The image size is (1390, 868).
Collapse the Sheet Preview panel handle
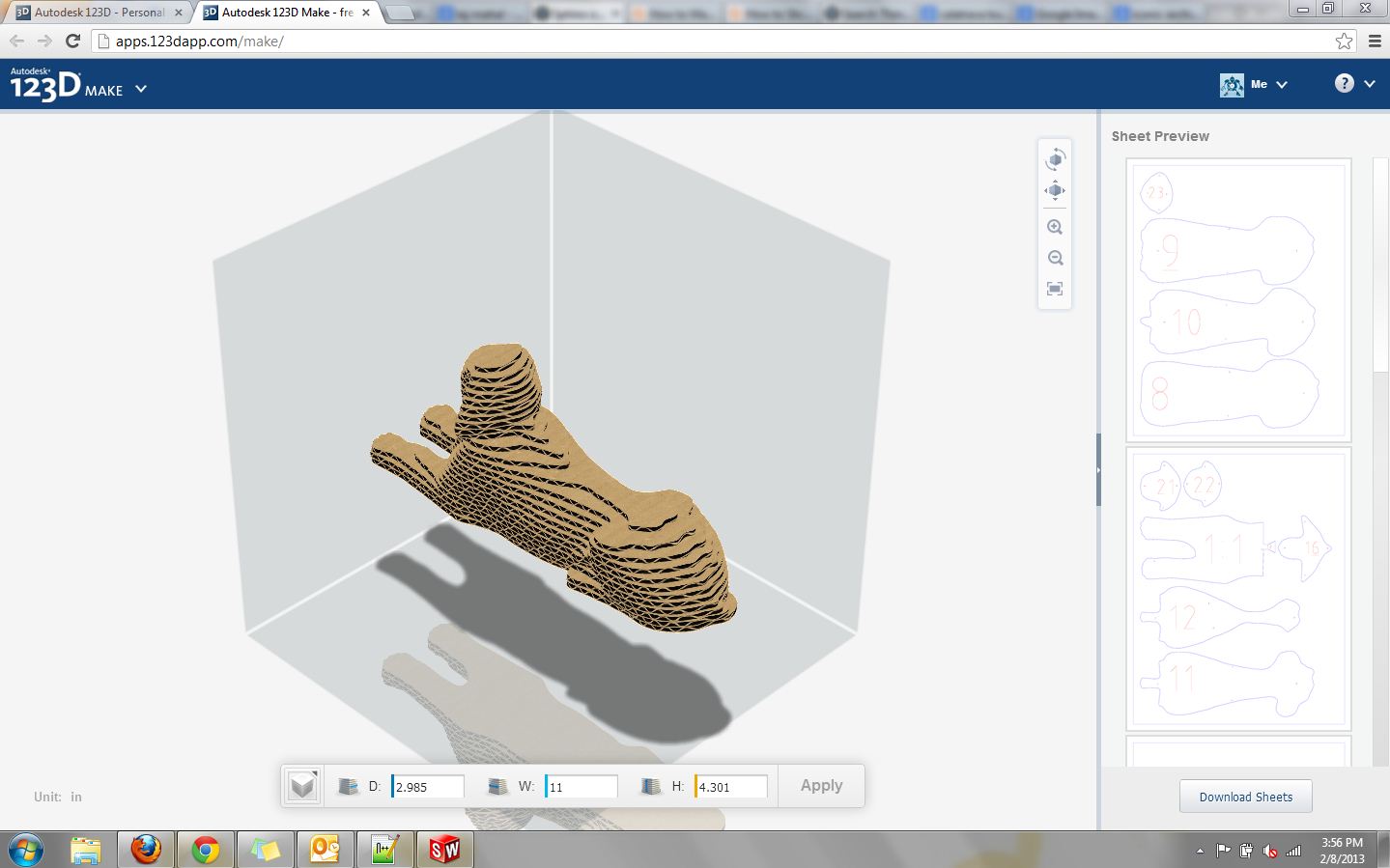[x=1098, y=470]
